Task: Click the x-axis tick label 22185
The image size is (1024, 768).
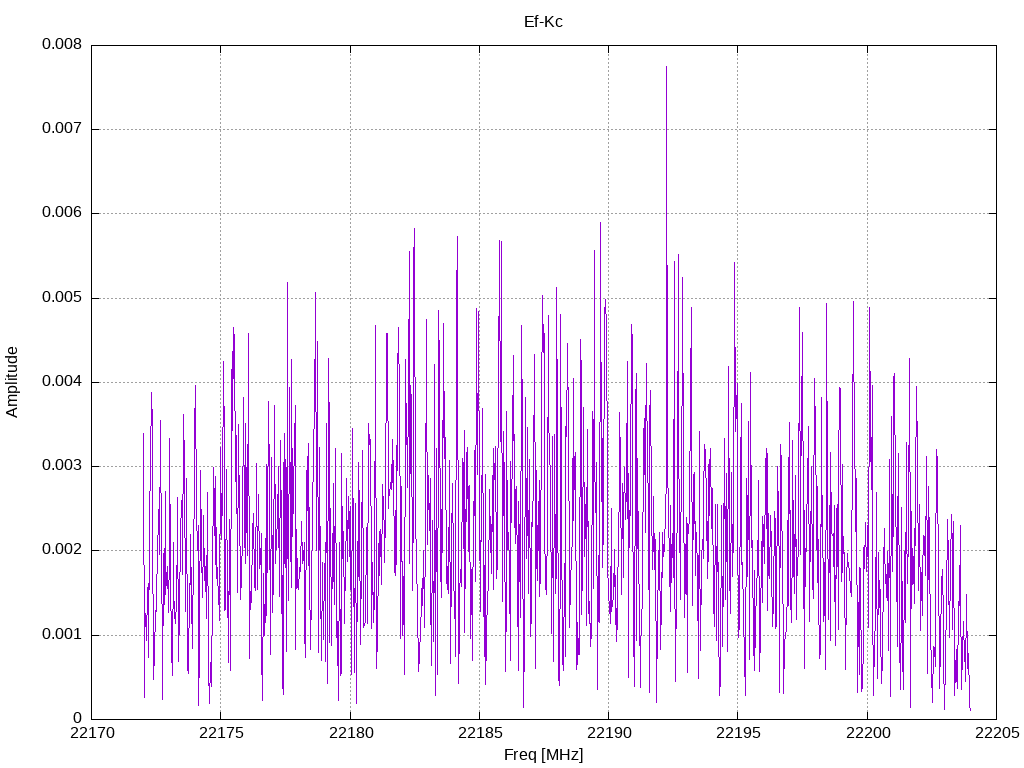Action: pyautogui.click(x=480, y=733)
